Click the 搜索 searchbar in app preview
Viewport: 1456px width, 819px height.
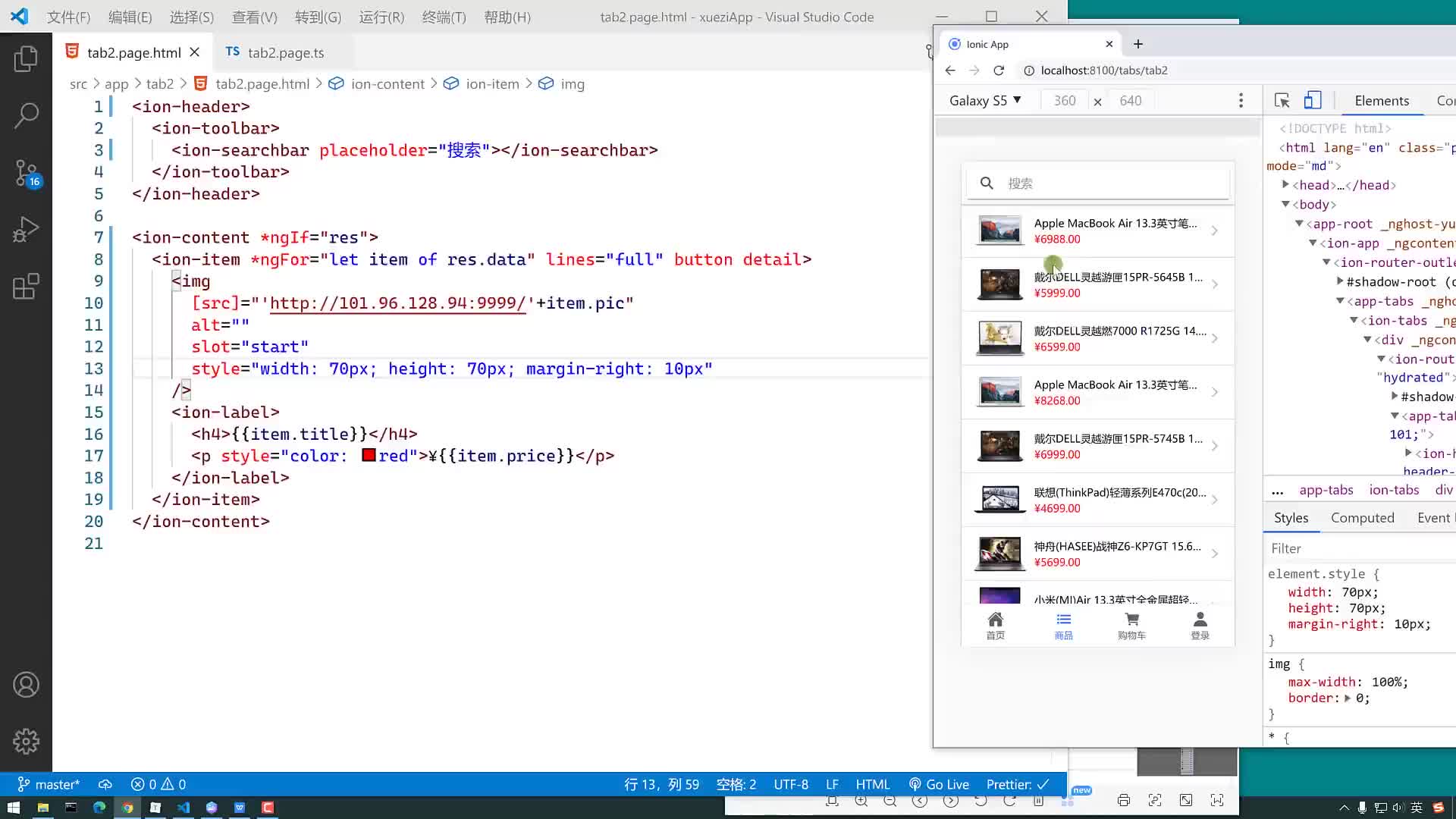point(1098,184)
